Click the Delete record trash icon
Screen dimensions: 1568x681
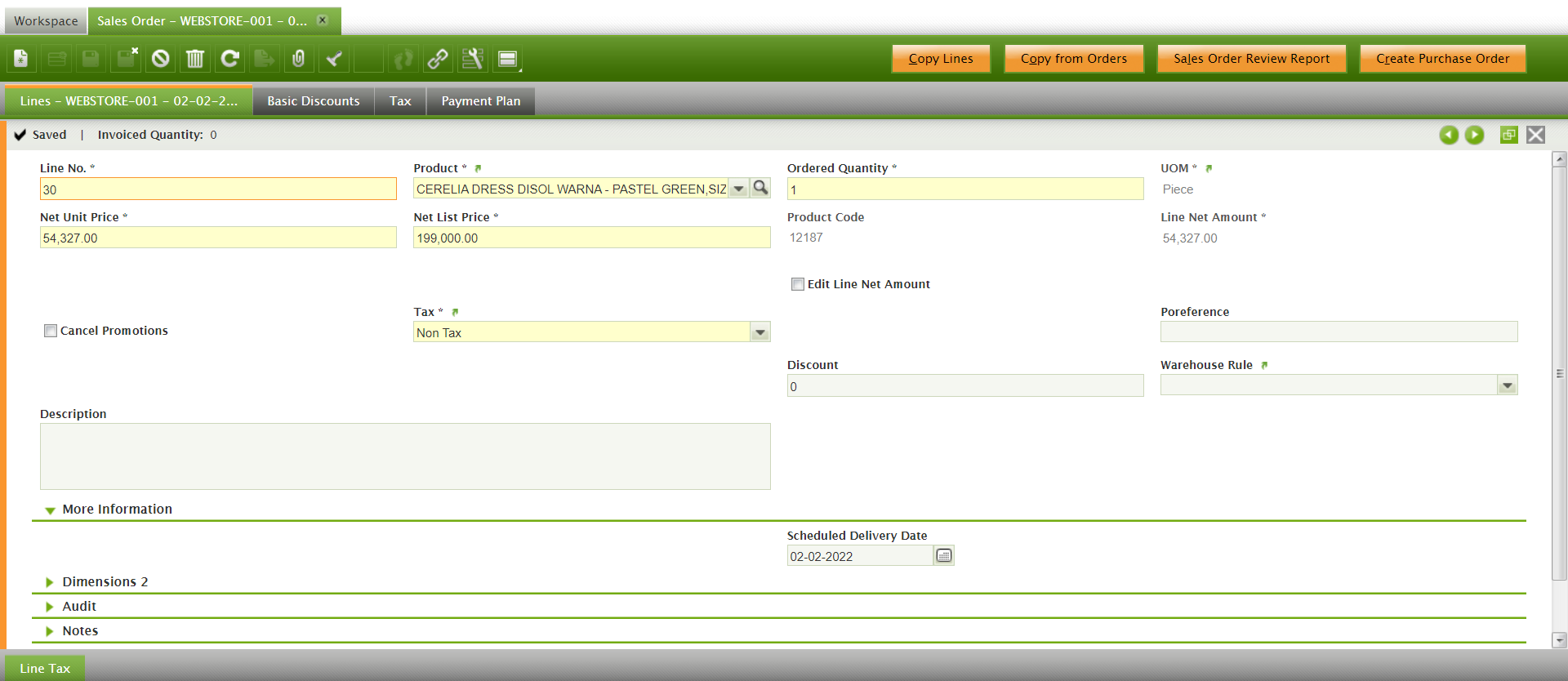click(195, 59)
